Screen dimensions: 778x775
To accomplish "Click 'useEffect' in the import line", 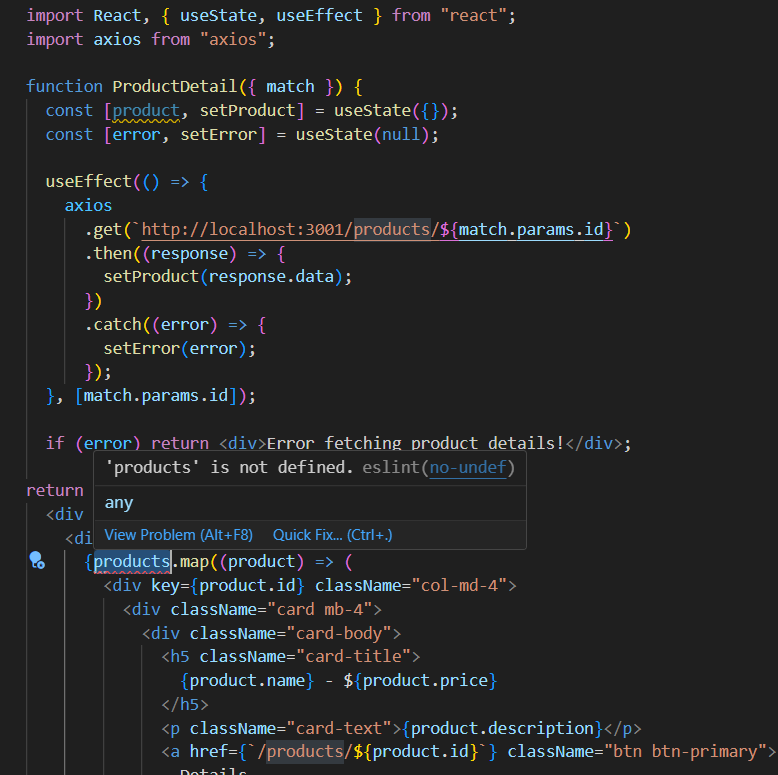I will 319,15.
